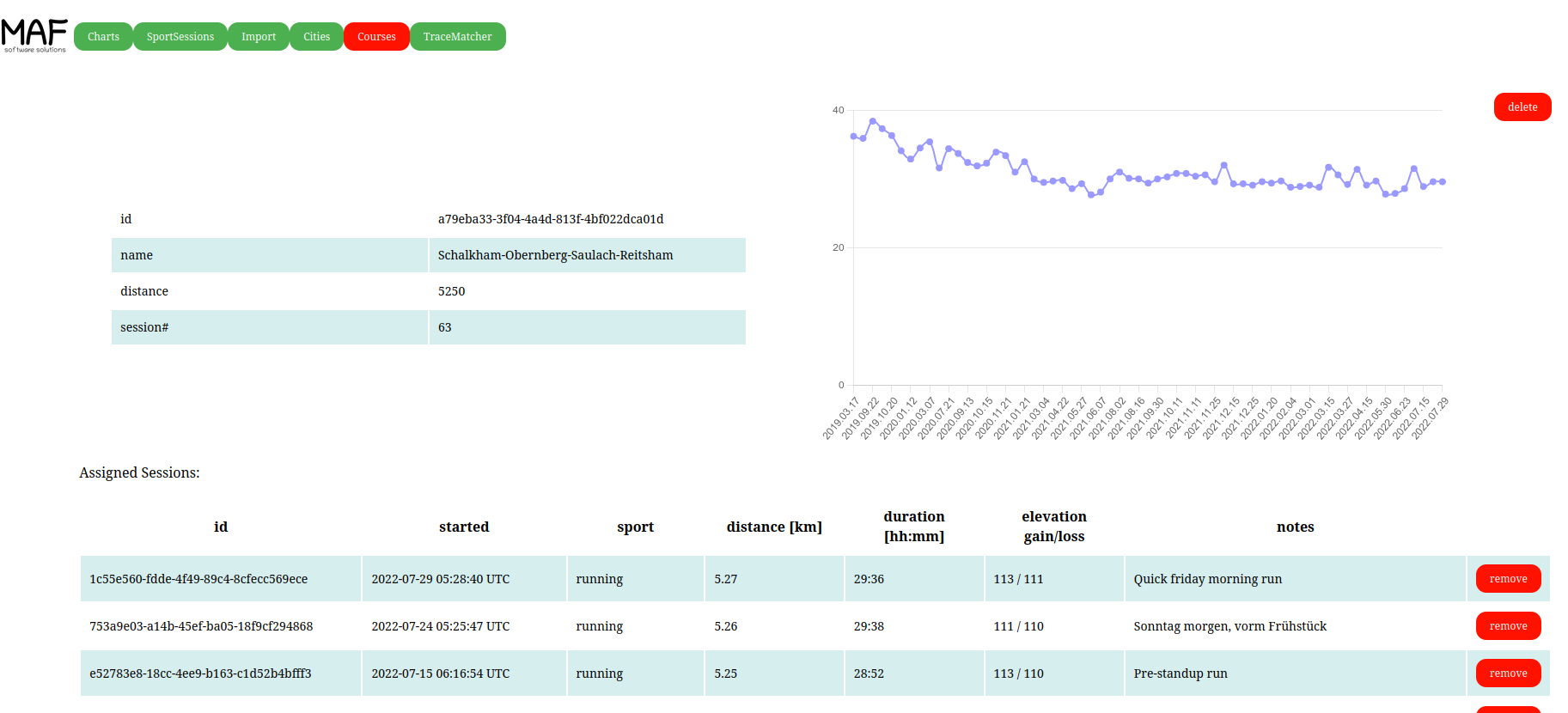Click session id e52783e8-18cc-4ee9-b163-c1d52b4bfff3

(200, 673)
